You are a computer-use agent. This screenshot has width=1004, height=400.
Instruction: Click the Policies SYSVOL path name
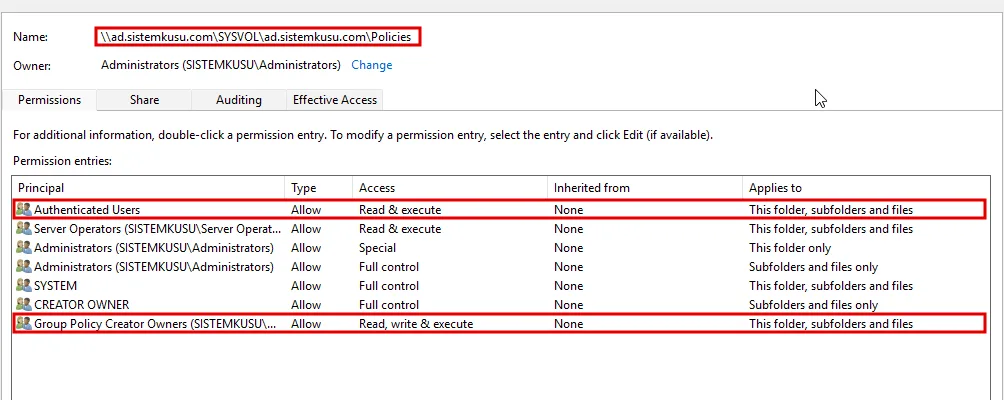(256, 37)
